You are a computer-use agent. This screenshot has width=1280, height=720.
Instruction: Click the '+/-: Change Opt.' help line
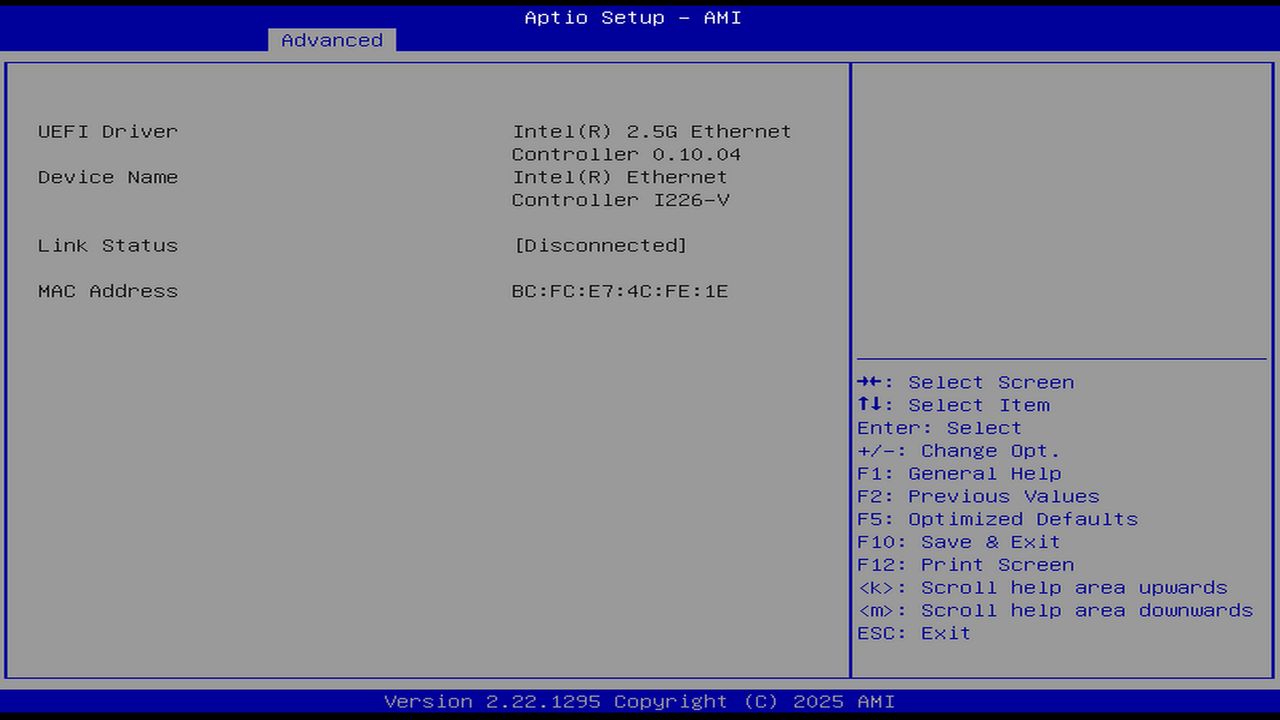click(x=959, y=451)
